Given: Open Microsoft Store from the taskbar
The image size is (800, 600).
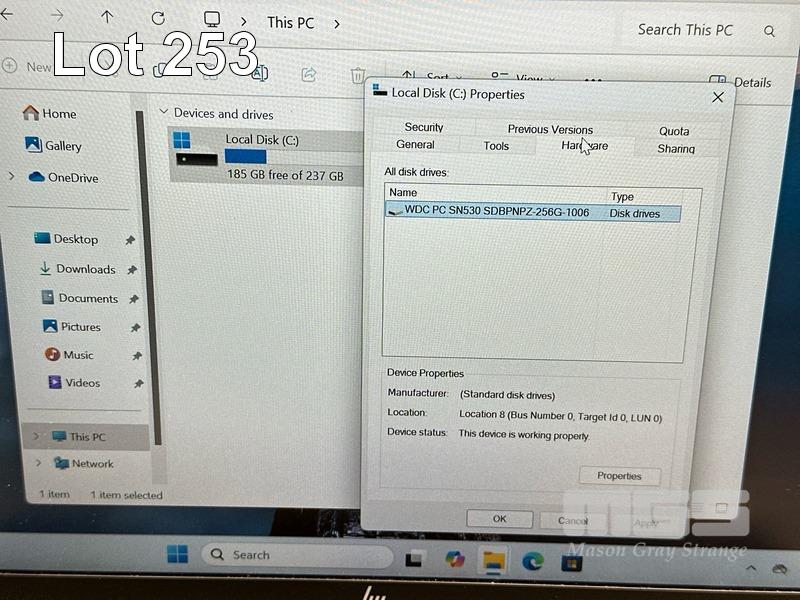Looking at the screenshot, I should [x=571, y=562].
